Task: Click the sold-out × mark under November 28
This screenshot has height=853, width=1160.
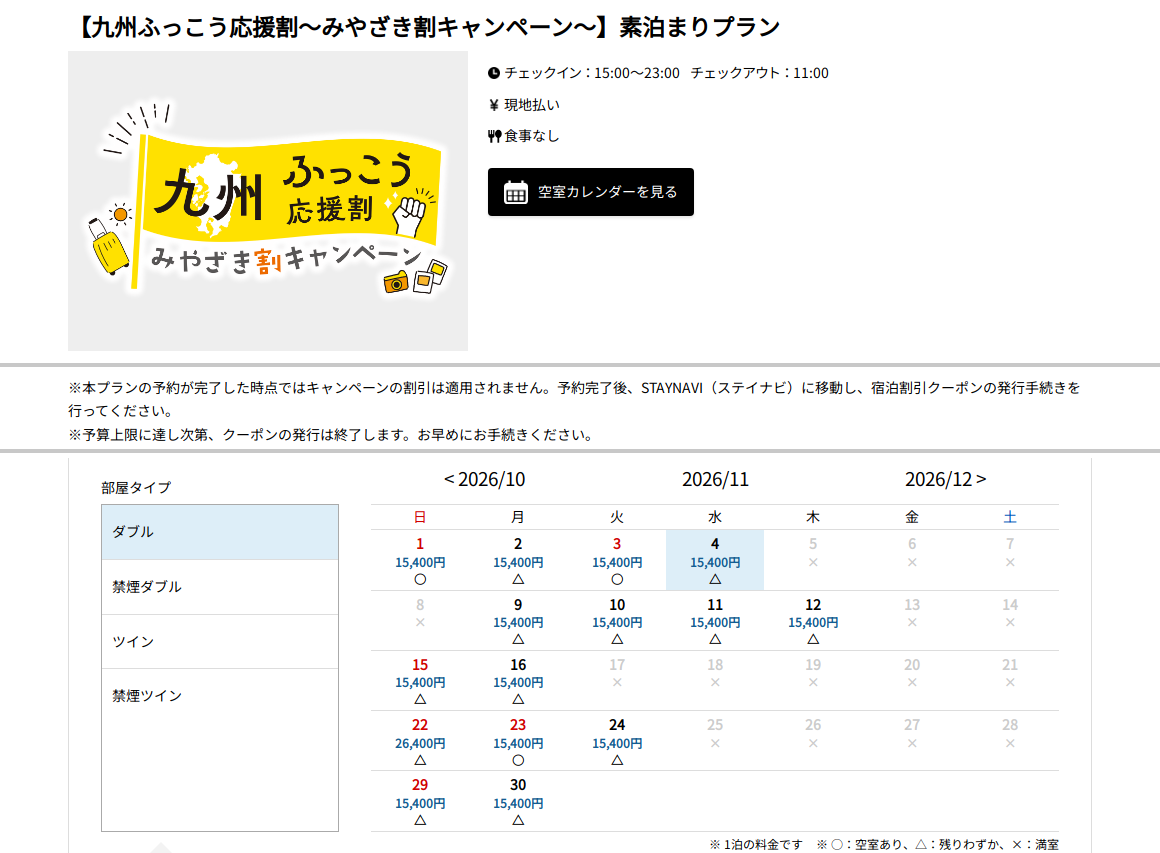Action: tap(1010, 743)
